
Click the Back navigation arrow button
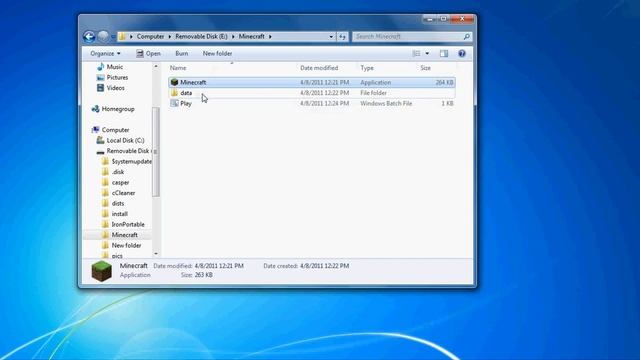[x=89, y=36]
